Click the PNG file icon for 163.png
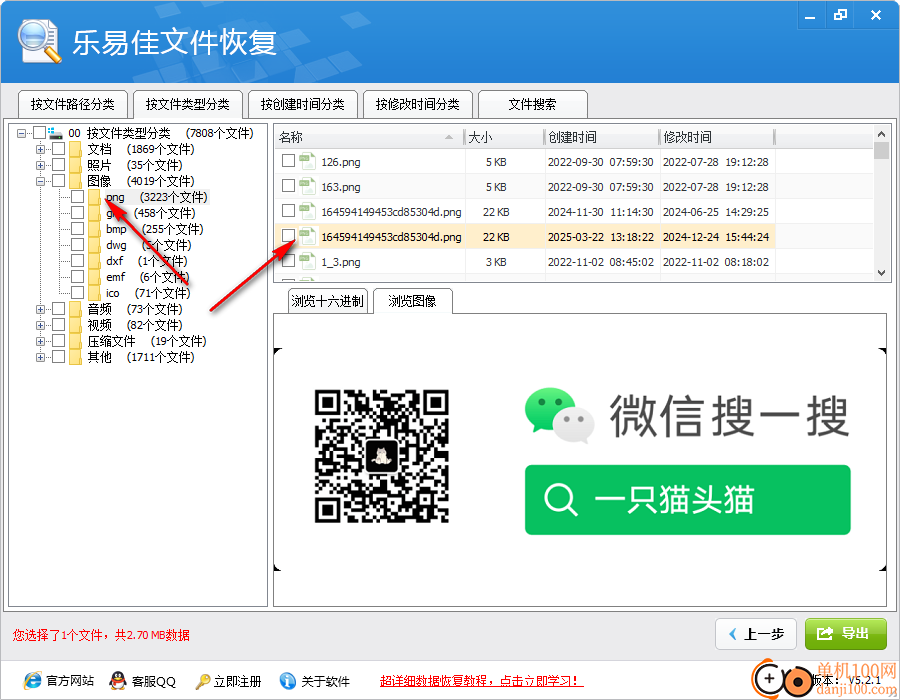The image size is (900, 700). (x=308, y=186)
